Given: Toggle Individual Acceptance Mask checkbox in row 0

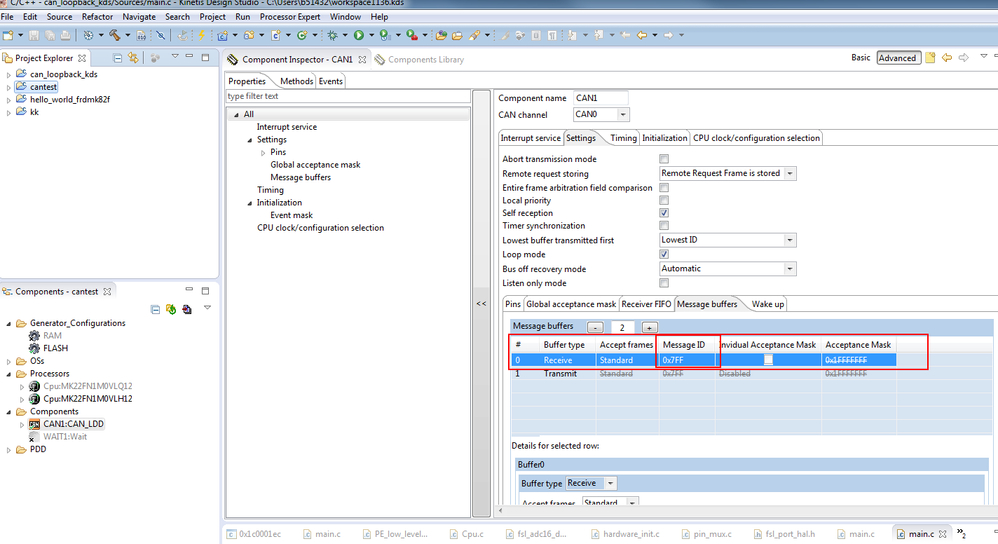Looking at the screenshot, I should (768, 360).
